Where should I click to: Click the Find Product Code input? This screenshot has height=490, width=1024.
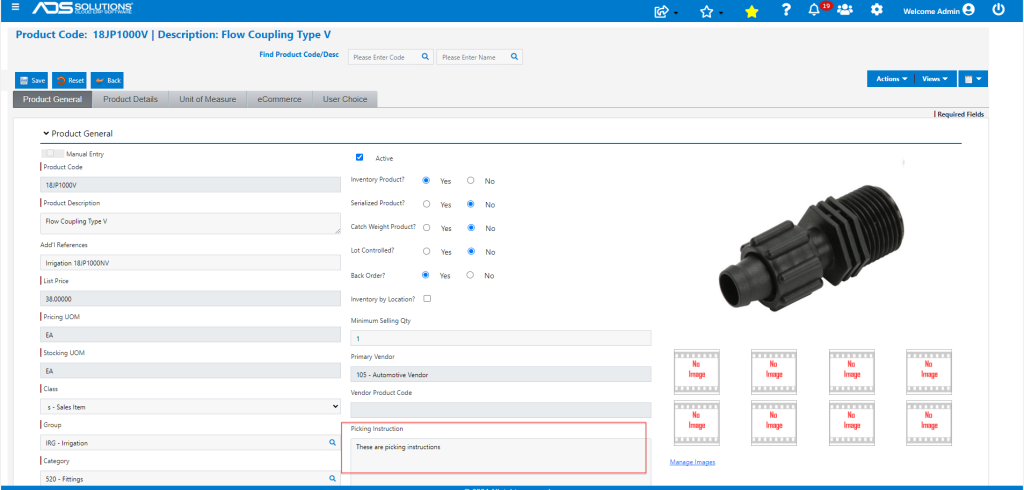391,57
